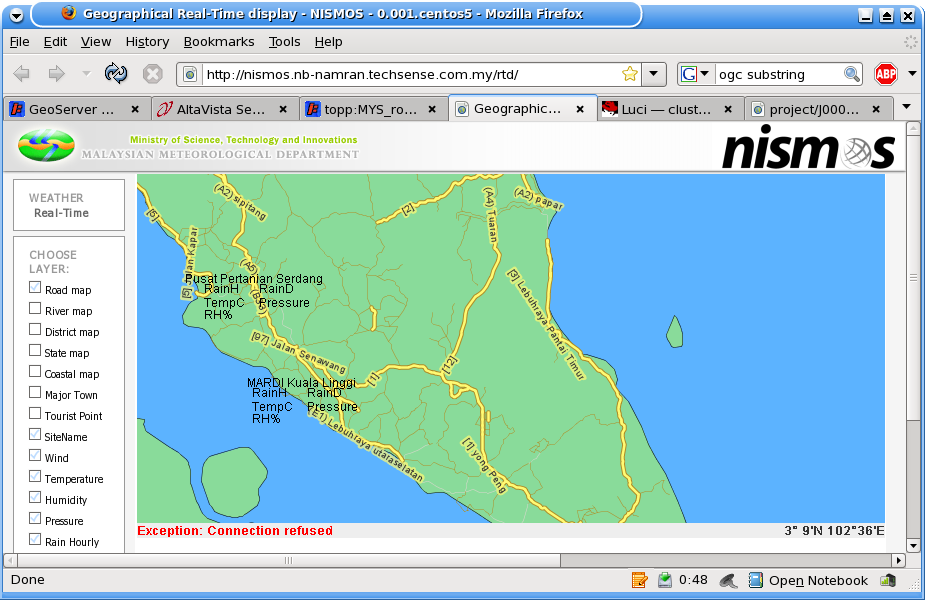Open the URL history dropdown arrow
The image size is (925, 600).
coord(653,74)
